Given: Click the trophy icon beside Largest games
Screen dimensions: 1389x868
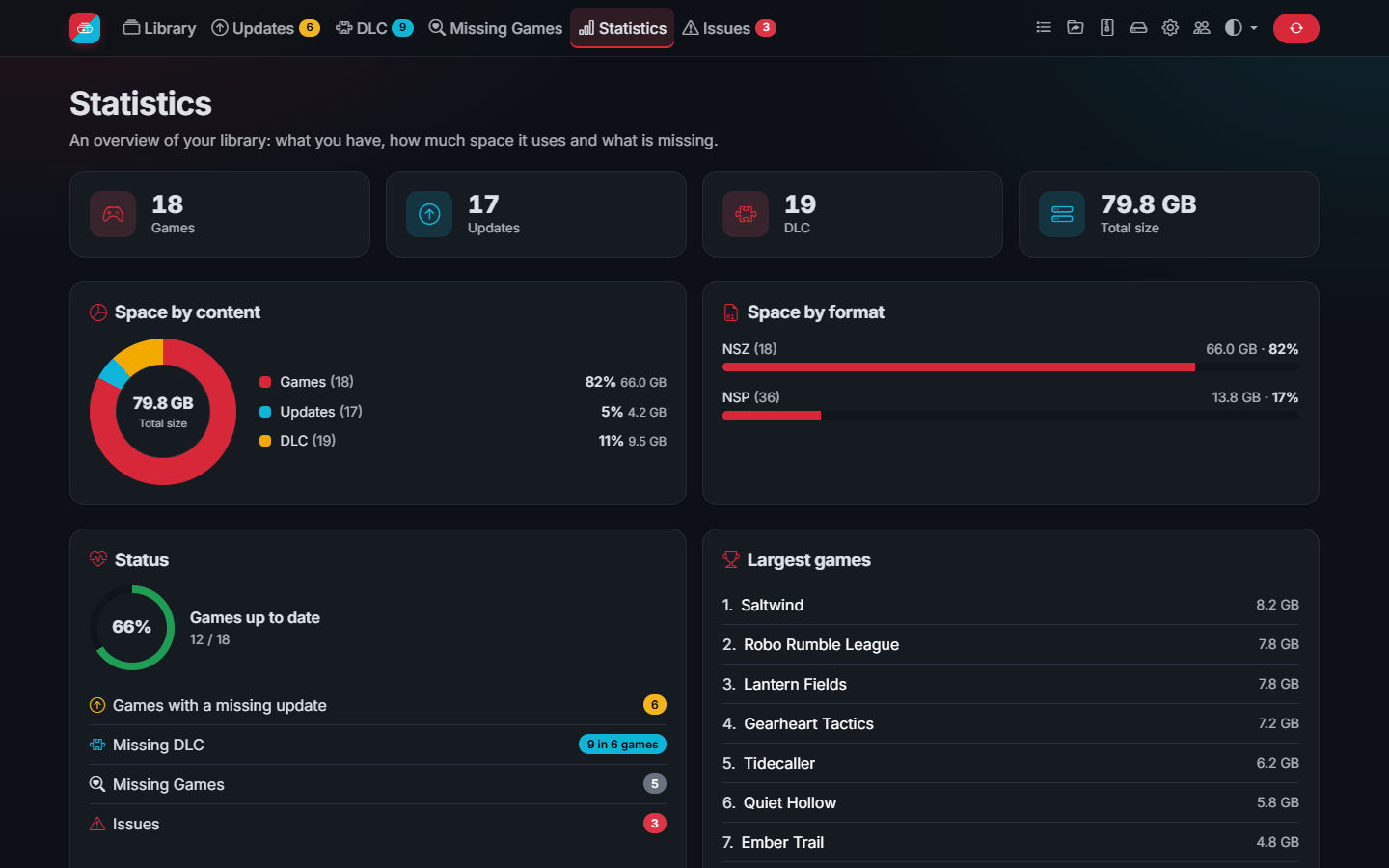Looking at the screenshot, I should point(731,559).
